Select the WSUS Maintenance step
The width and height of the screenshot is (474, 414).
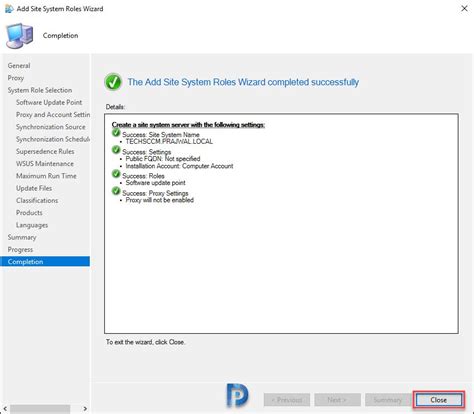pos(45,164)
